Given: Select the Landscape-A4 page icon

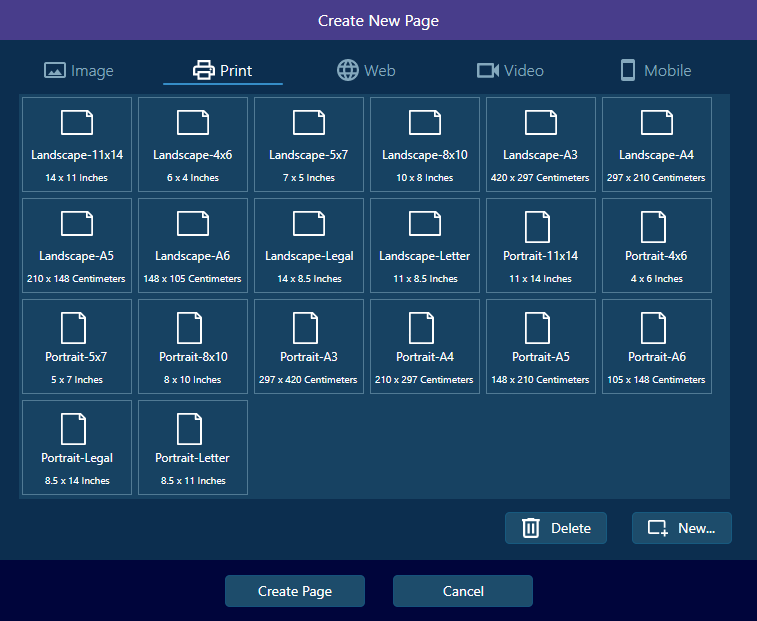Looking at the screenshot, I should click(x=657, y=123).
